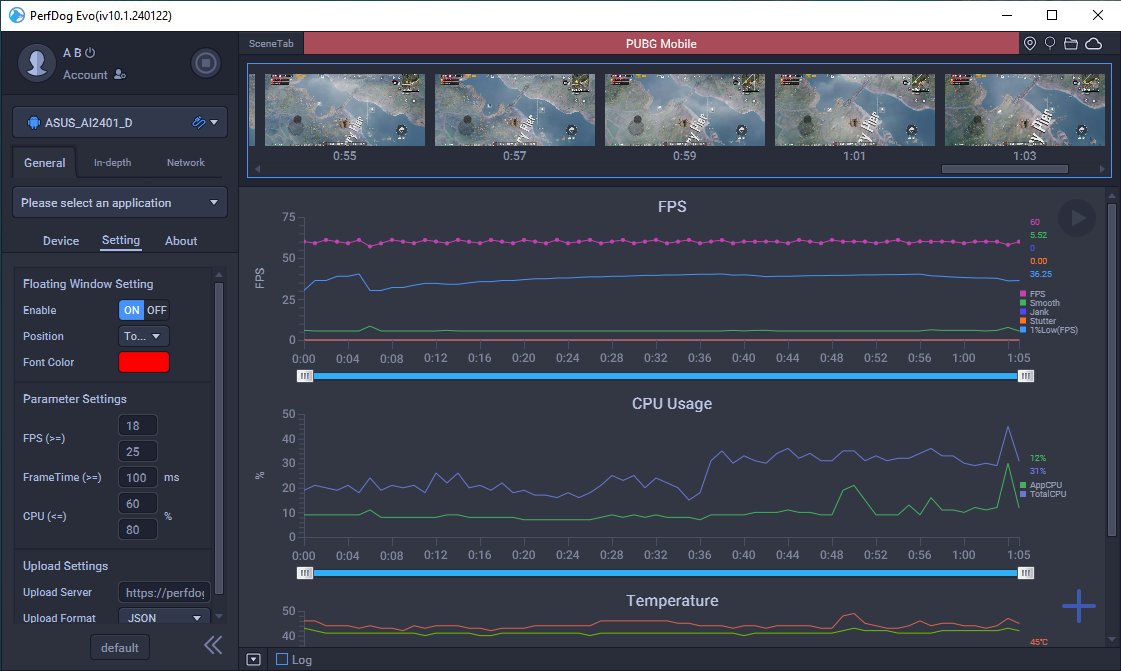Click the default button
1121x671 pixels.
click(119, 647)
